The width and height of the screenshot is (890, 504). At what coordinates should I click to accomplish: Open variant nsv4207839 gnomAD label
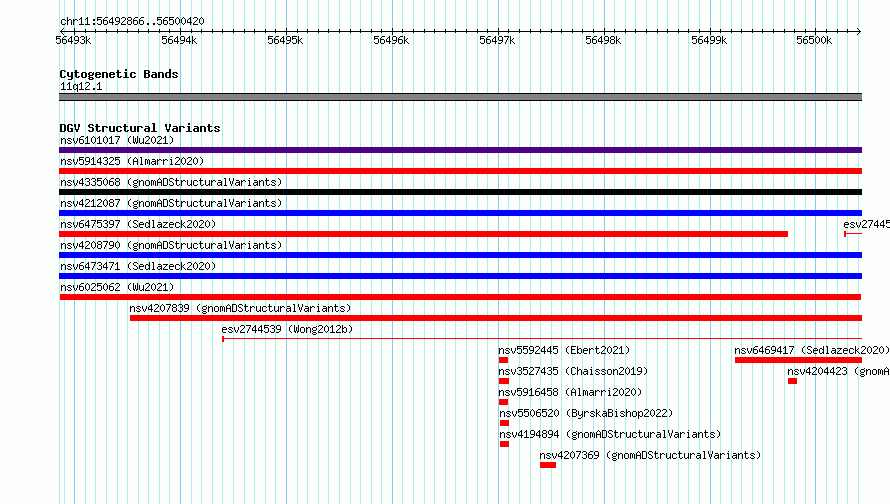point(240,308)
